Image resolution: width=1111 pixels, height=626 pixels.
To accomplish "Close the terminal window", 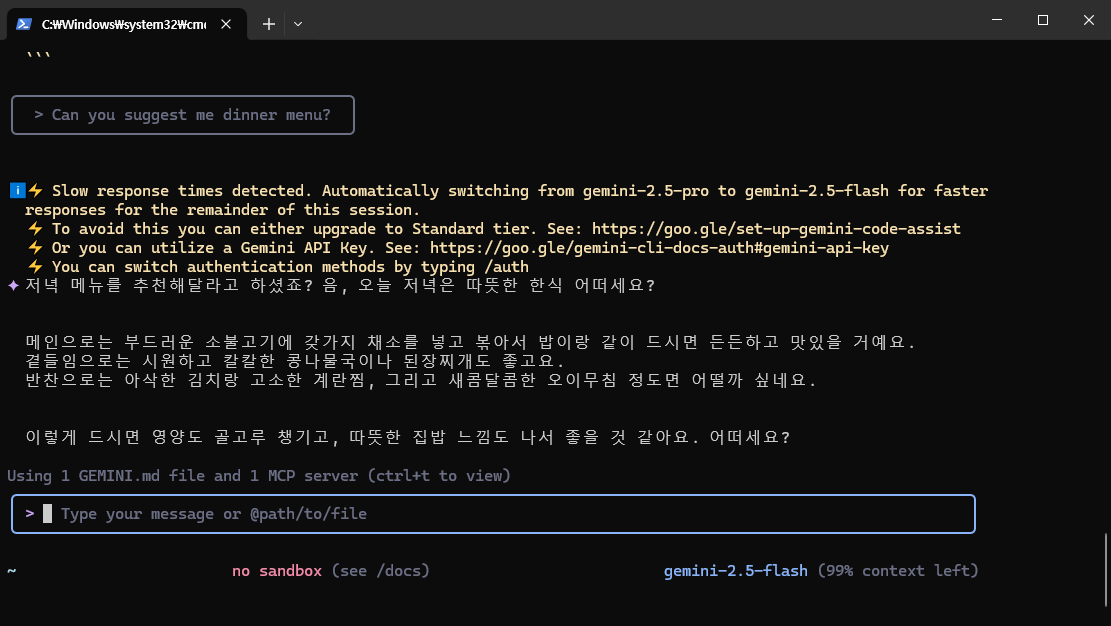I will pyautogui.click(x=1089, y=20).
